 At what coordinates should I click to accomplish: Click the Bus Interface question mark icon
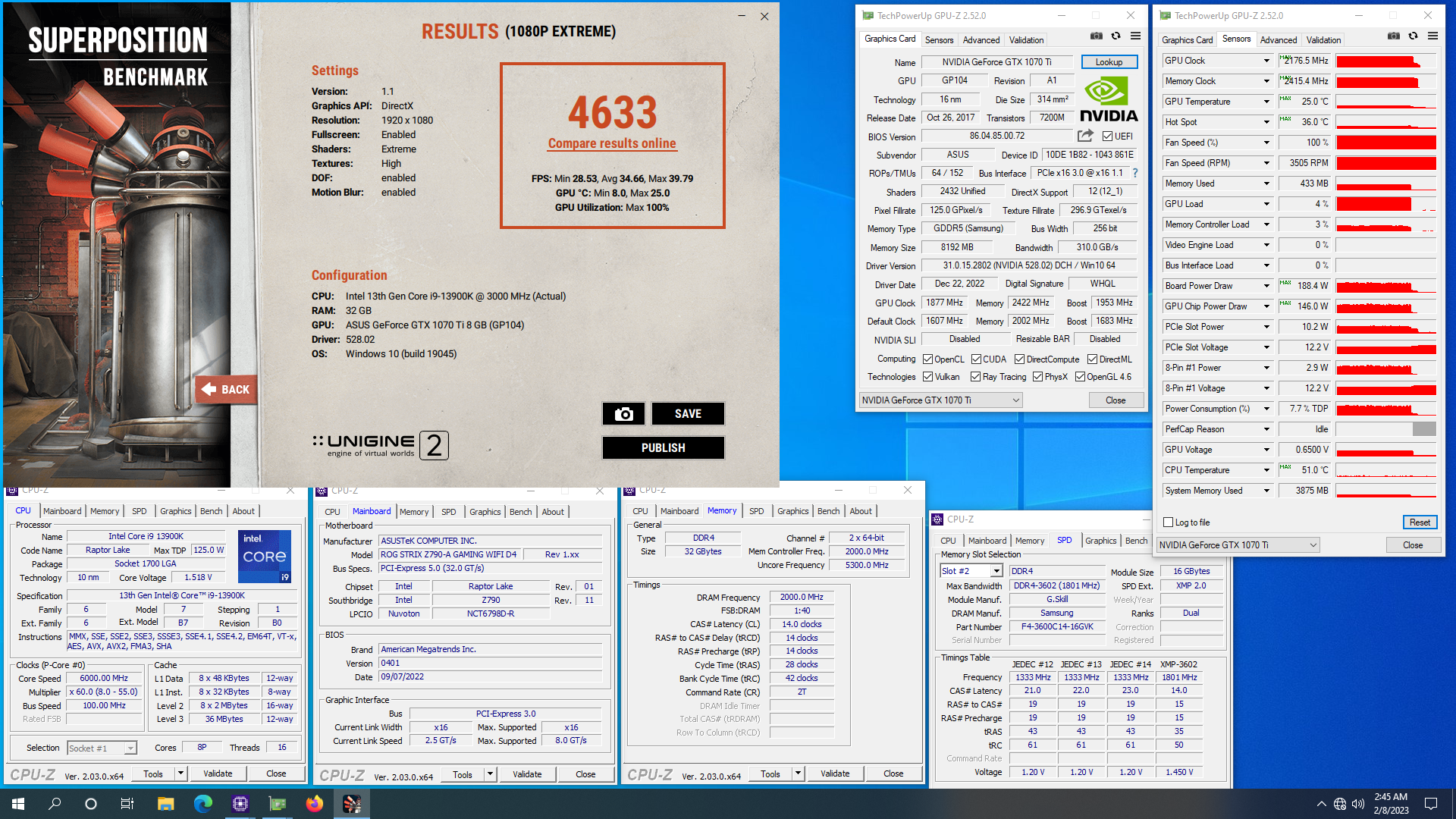tap(1135, 174)
